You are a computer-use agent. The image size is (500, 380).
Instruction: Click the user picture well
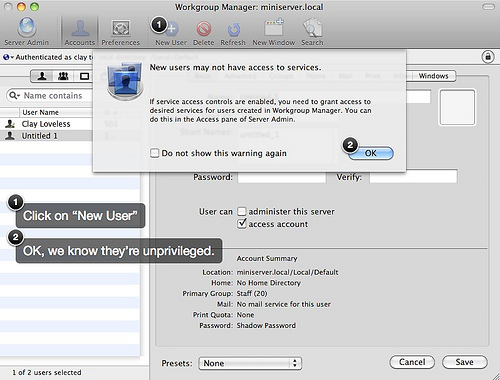[x=457, y=107]
